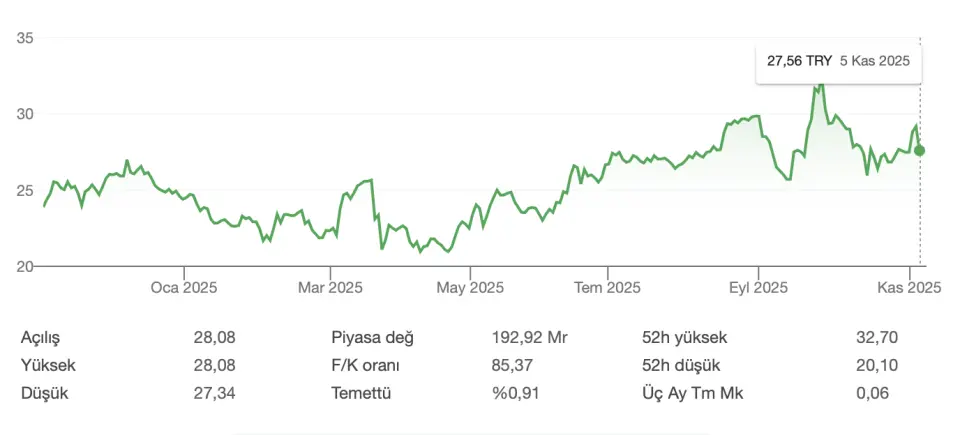The height and width of the screenshot is (435, 960).
Task: Click the May 2025 axis label
Action: point(470,288)
